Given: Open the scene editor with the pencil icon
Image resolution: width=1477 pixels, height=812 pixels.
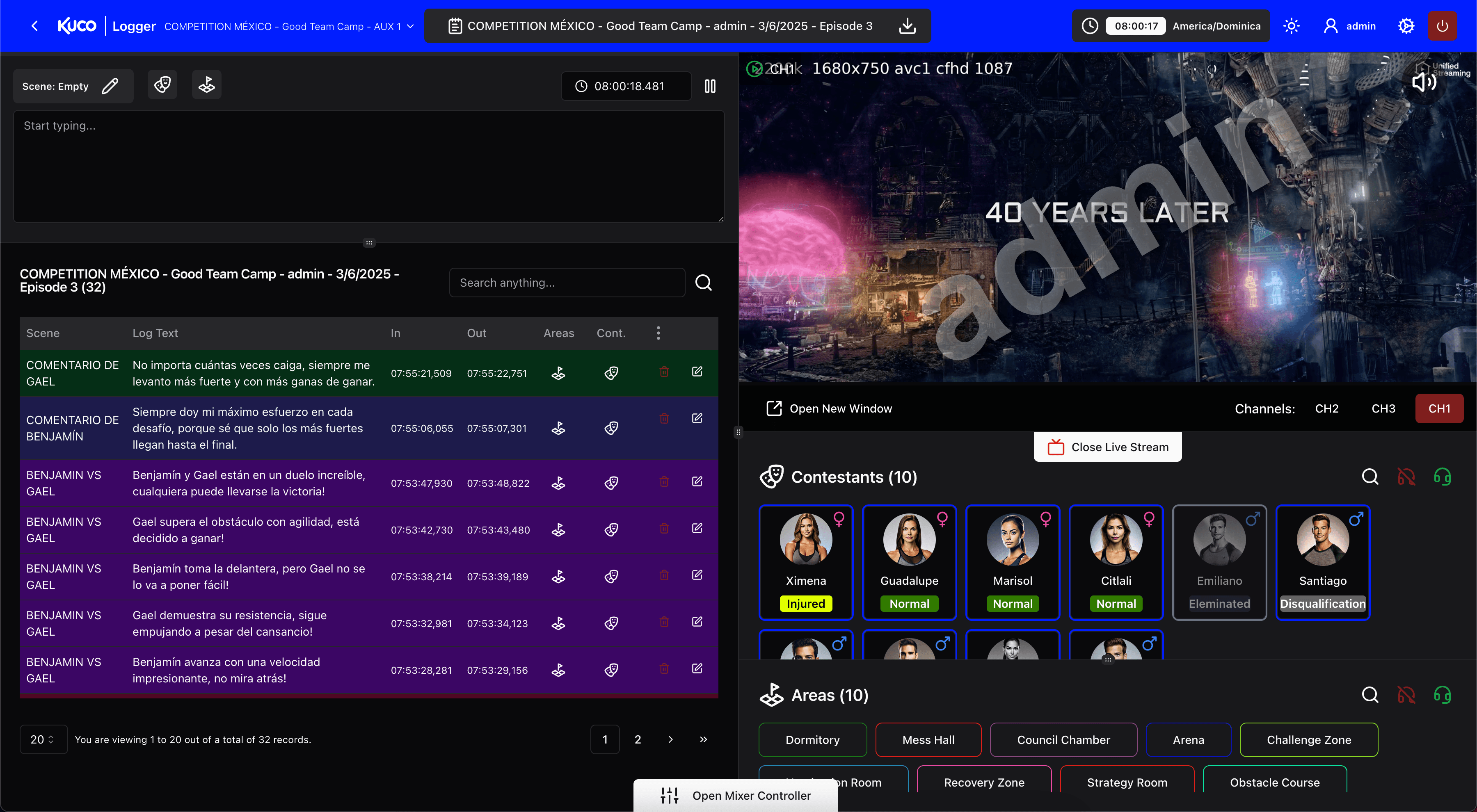Looking at the screenshot, I should [110, 86].
